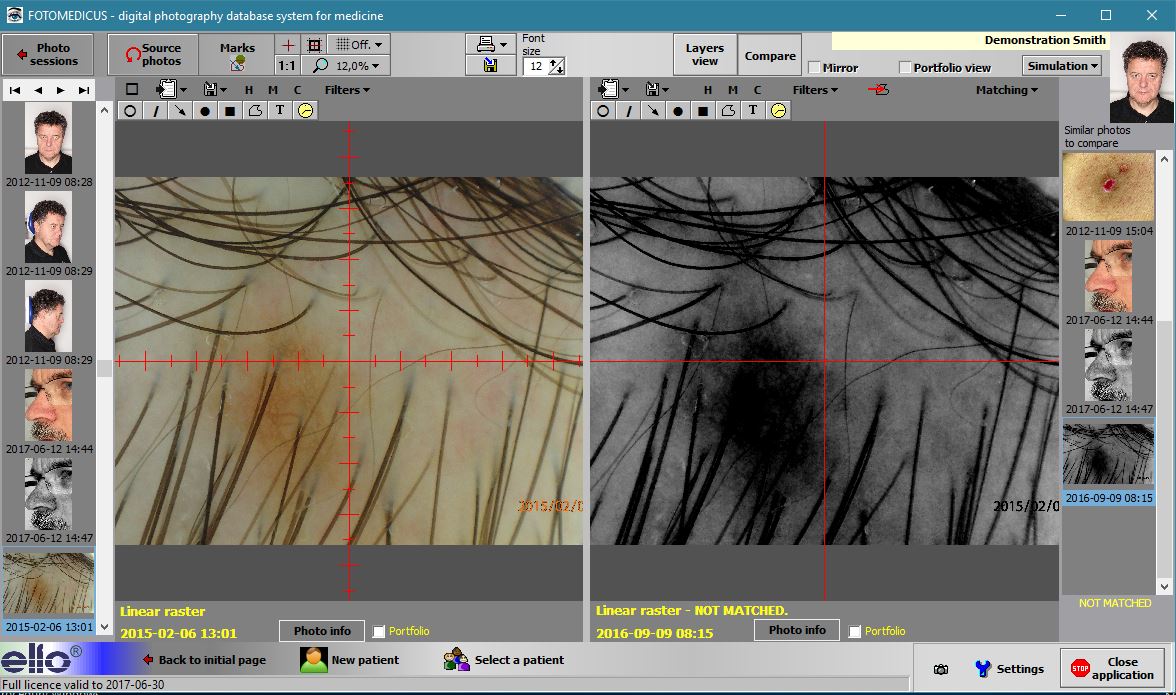Select the filled dot tool in right pane
1176x695 pixels.
pos(678,111)
